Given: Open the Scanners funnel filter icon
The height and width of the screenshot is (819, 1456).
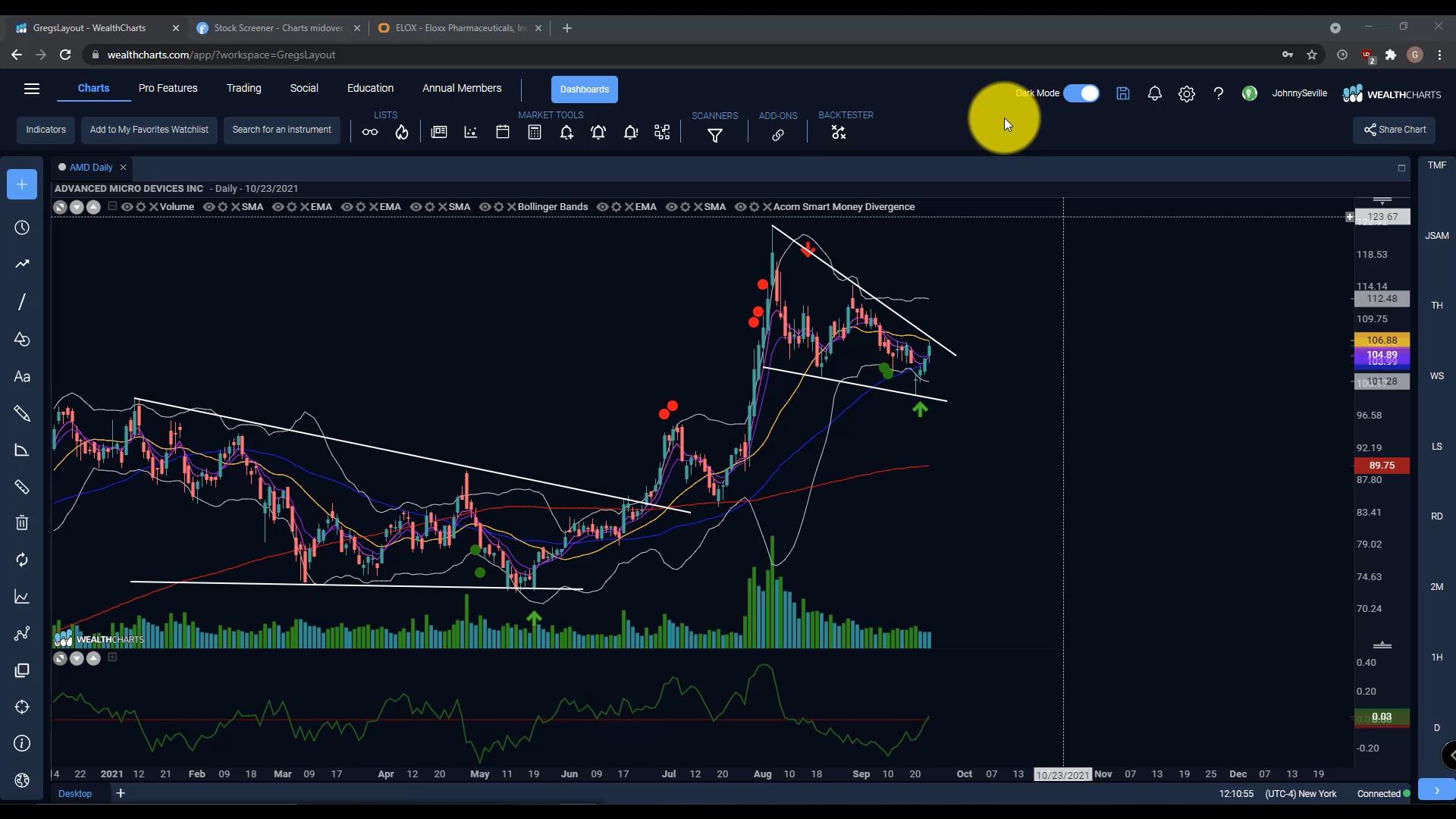Looking at the screenshot, I should click(715, 135).
